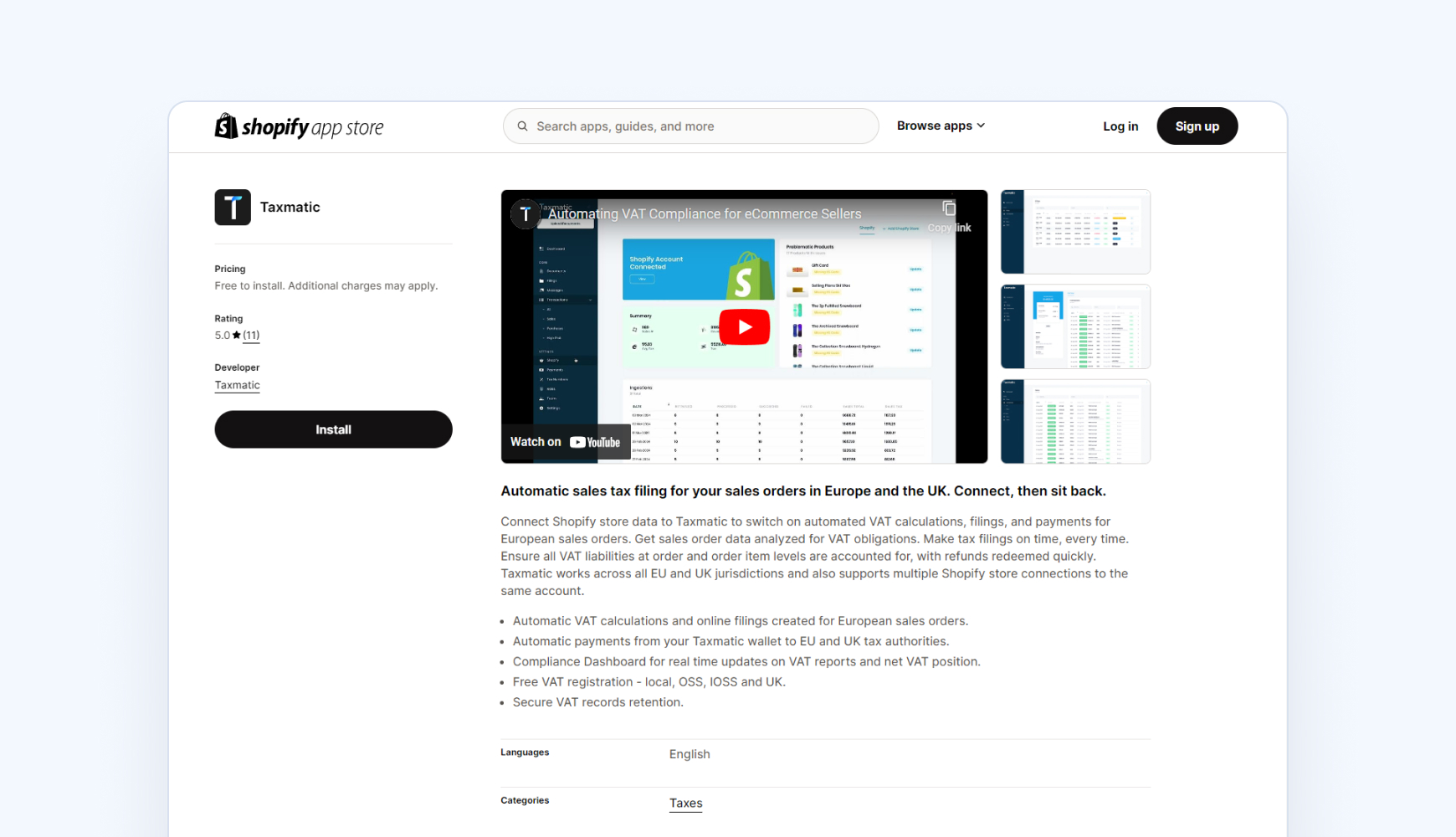
Task: Expand the Browse apps dropdown
Action: (x=941, y=126)
